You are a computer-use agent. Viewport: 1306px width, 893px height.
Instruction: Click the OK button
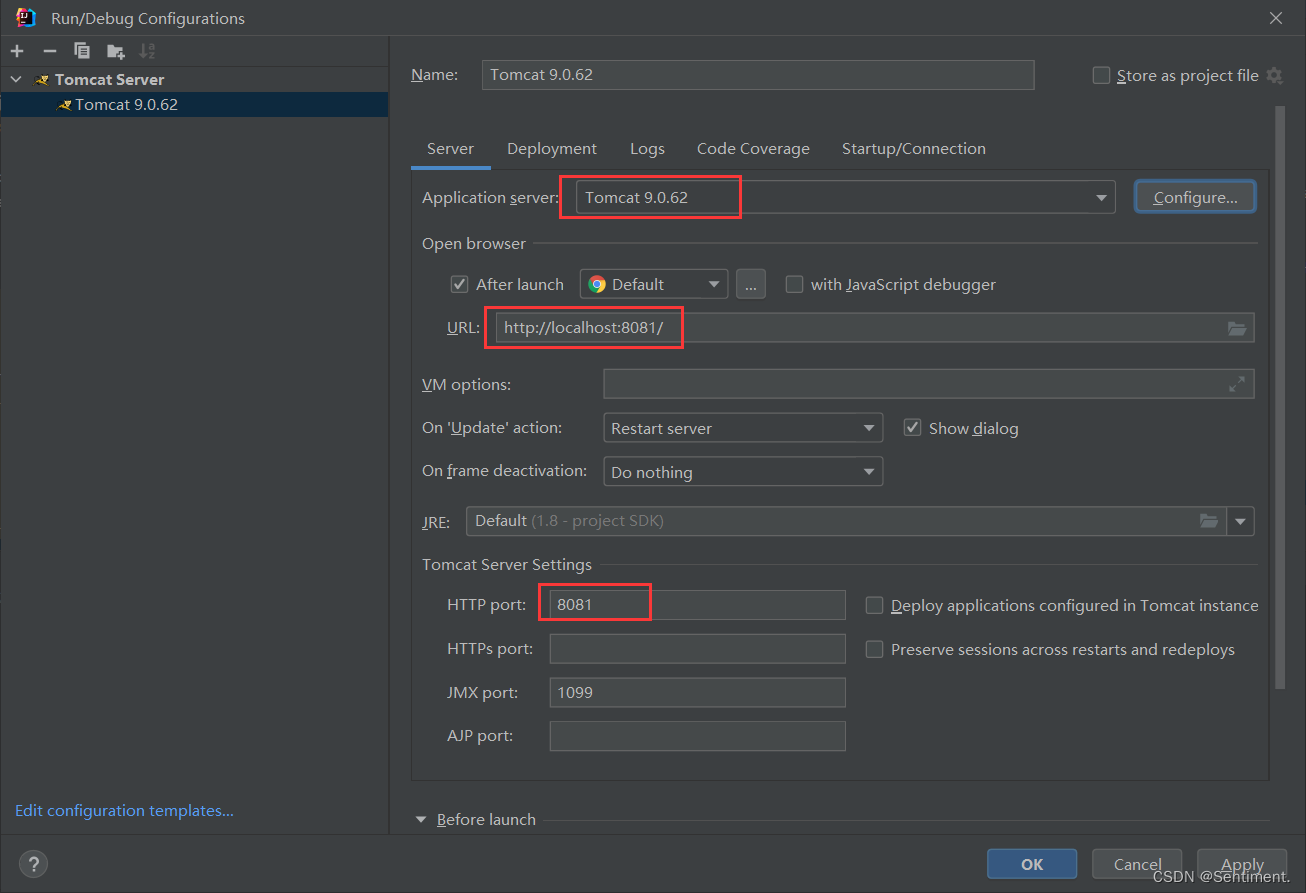[1032, 864]
